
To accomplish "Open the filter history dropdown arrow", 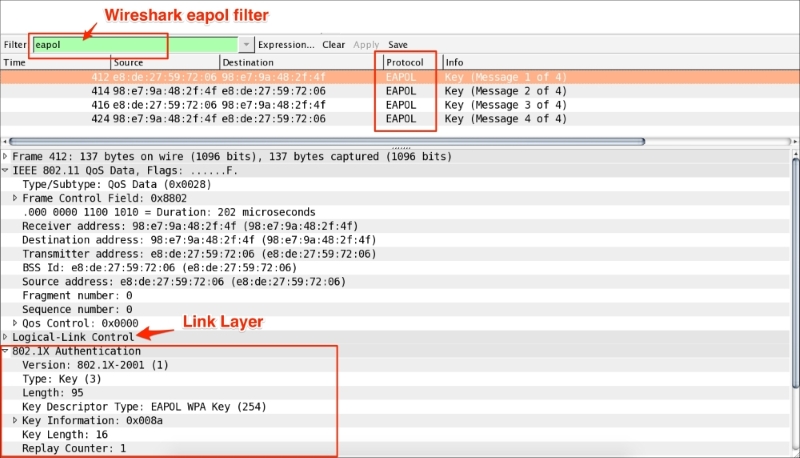I will [246, 44].
